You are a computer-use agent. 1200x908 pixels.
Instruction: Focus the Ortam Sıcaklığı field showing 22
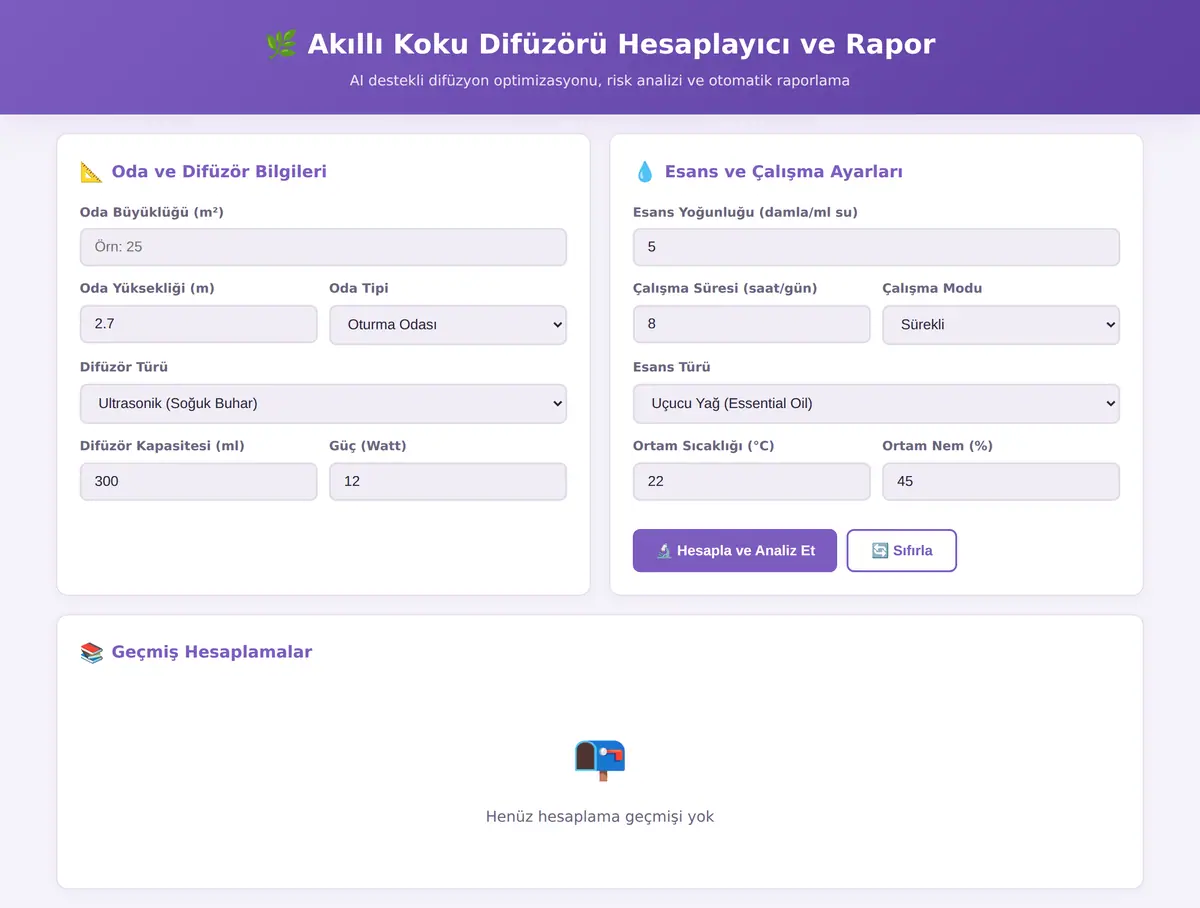point(751,481)
